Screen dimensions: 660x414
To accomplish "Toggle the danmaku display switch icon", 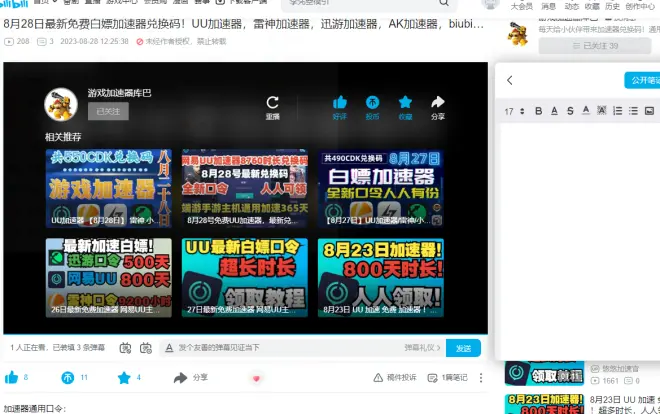I will coord(126,348).
